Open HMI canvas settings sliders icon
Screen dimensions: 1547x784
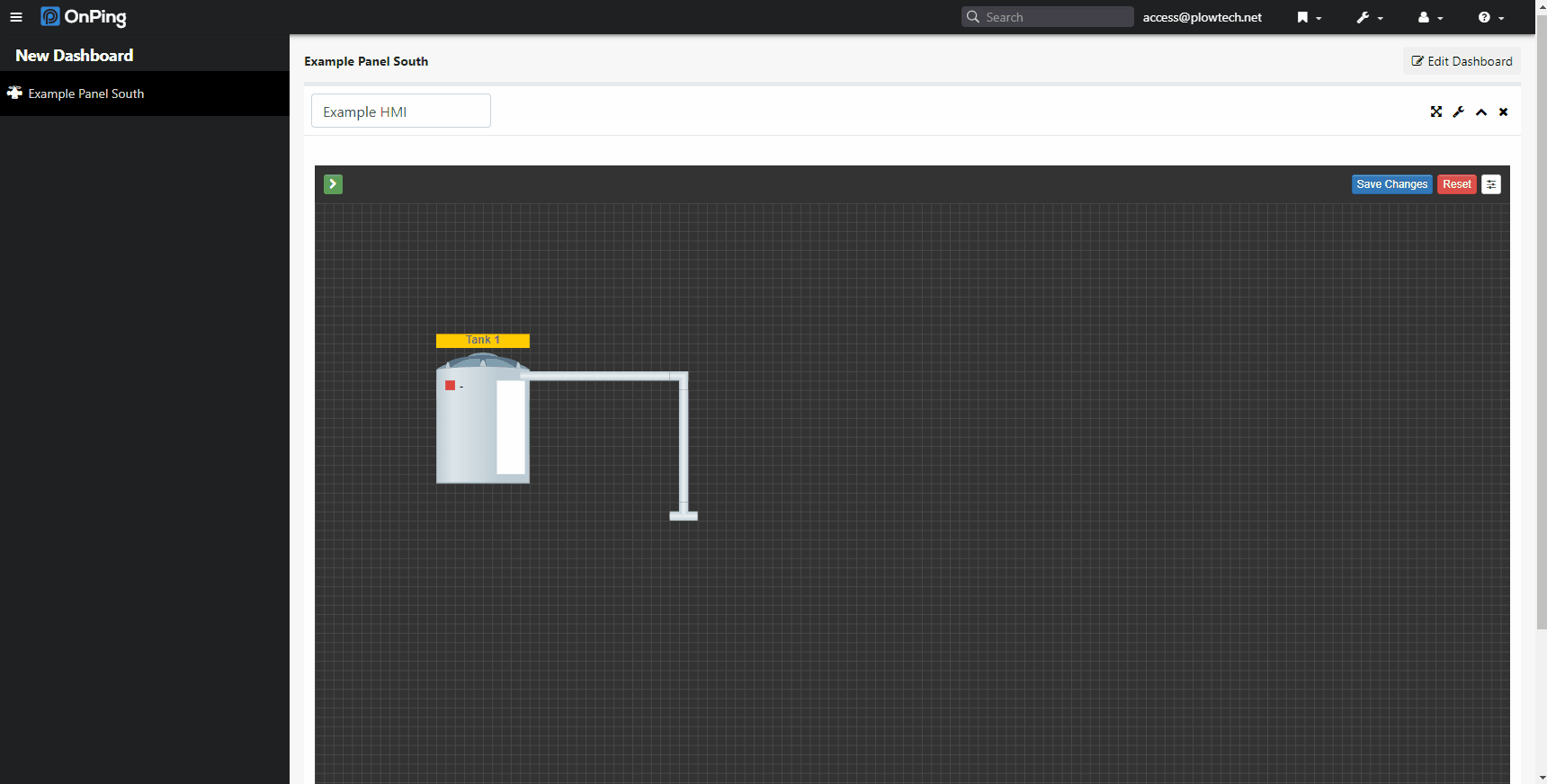coord(1490,184)
